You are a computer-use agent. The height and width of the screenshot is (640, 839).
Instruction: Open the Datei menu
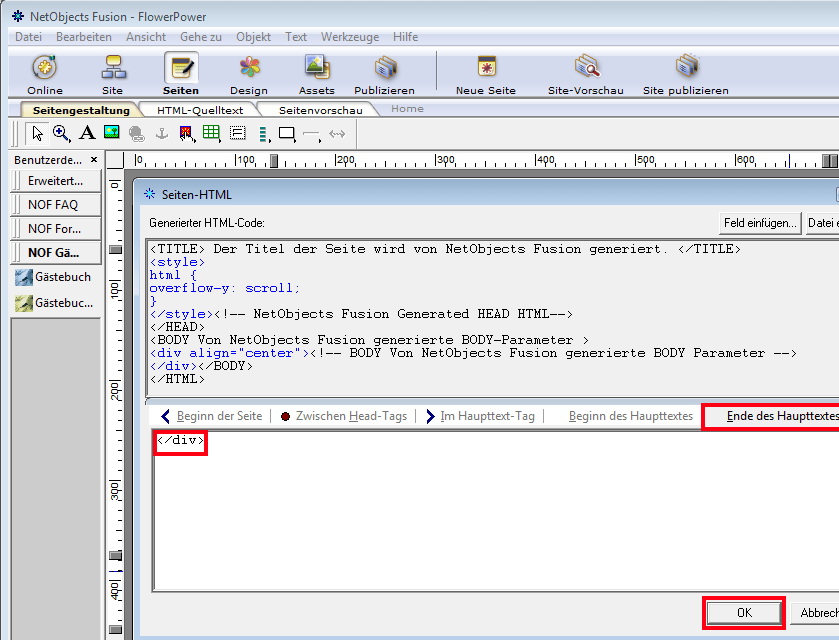click(28, 37)
